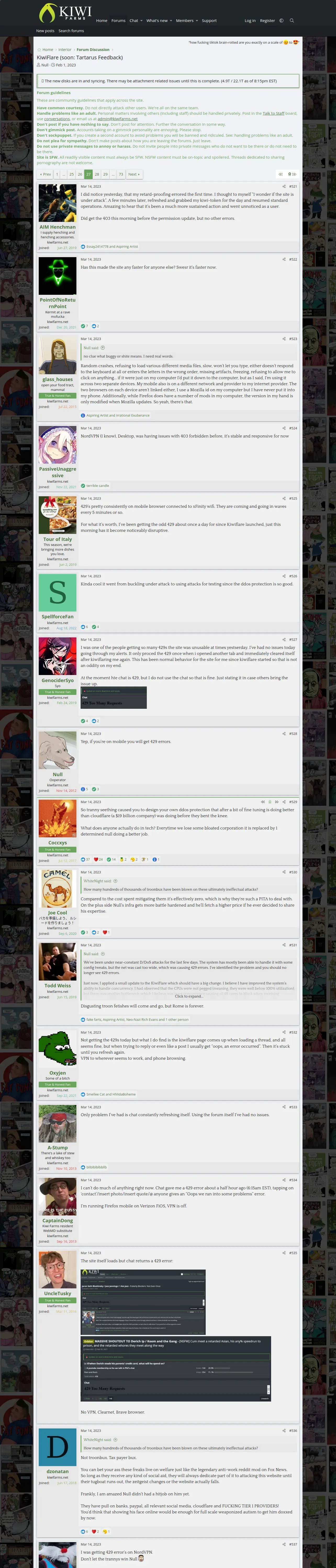
Task: Expand the What's new dropdown arrow
Action: [x=171, y=21]
